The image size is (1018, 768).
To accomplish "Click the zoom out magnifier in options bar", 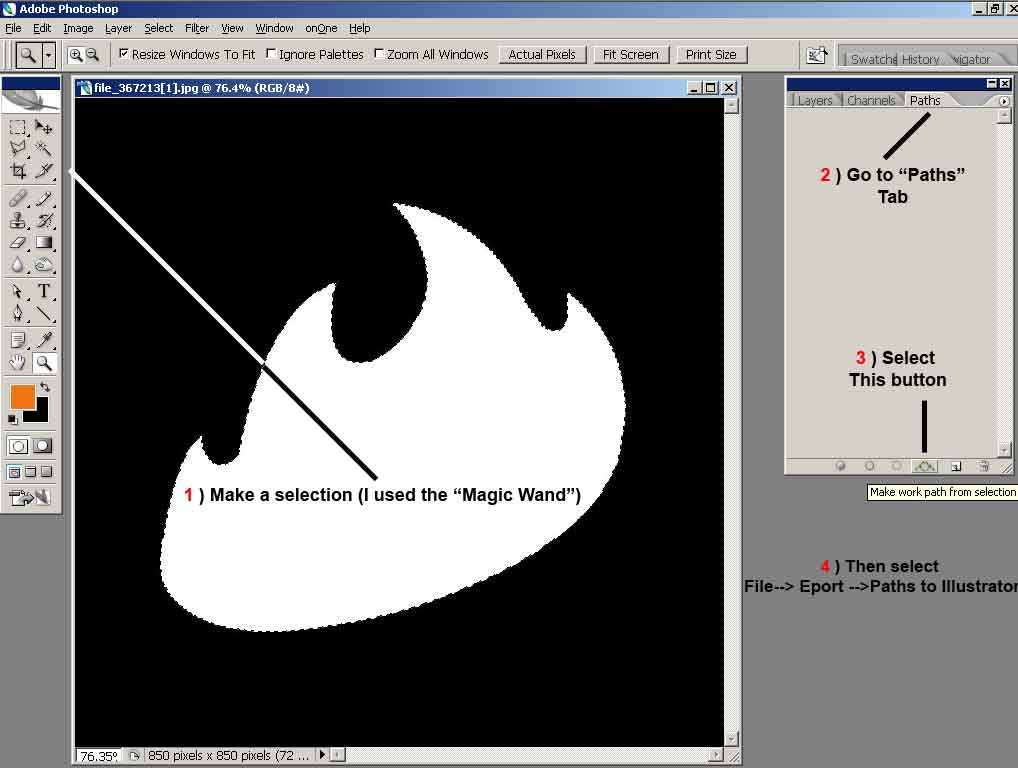I will (x=92, y=55).
